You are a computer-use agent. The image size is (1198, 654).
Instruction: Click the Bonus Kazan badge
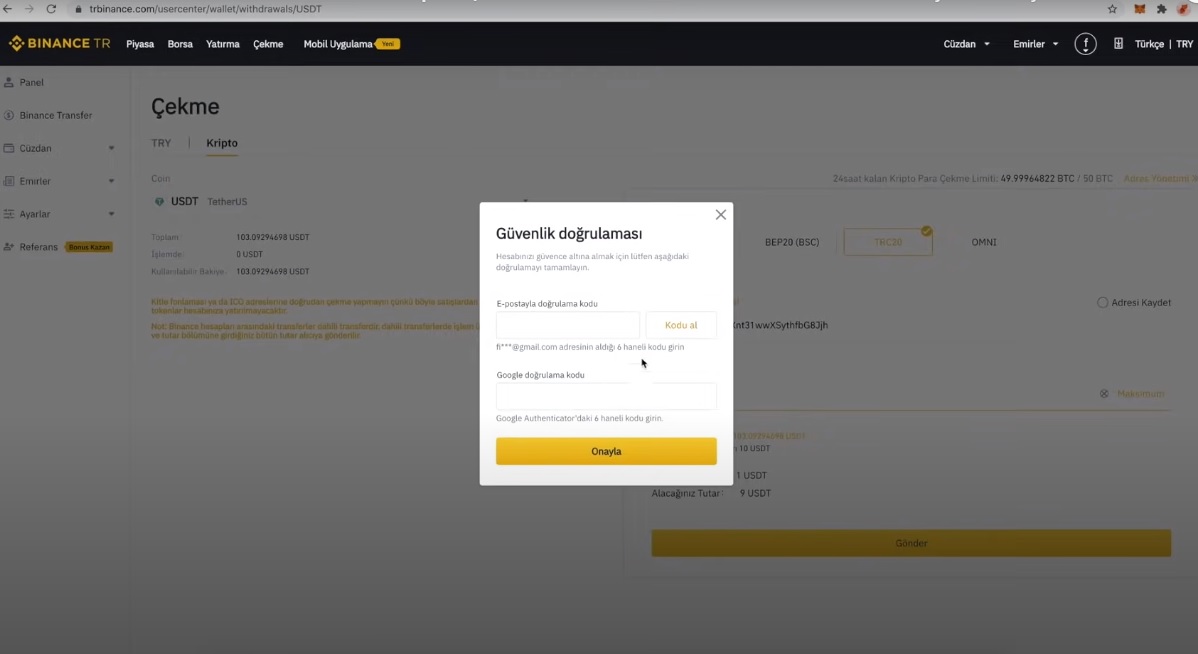pos(89,247)
